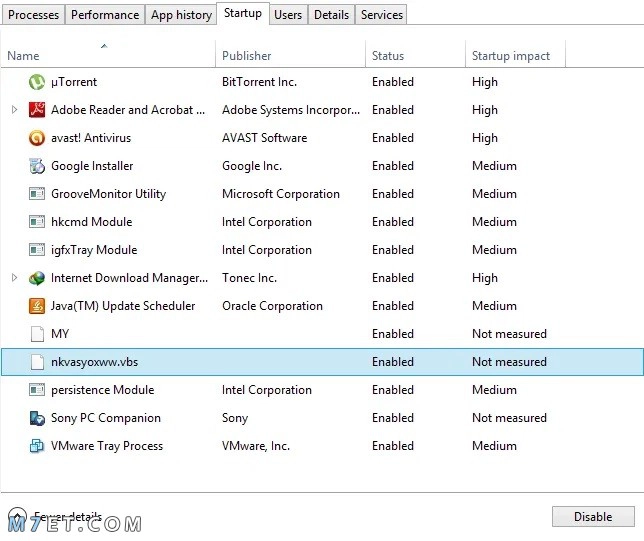The height and width of the screenshot is (541, 644).
Task: Click Medium impact in the VMware row
Action: coord(494,446)
